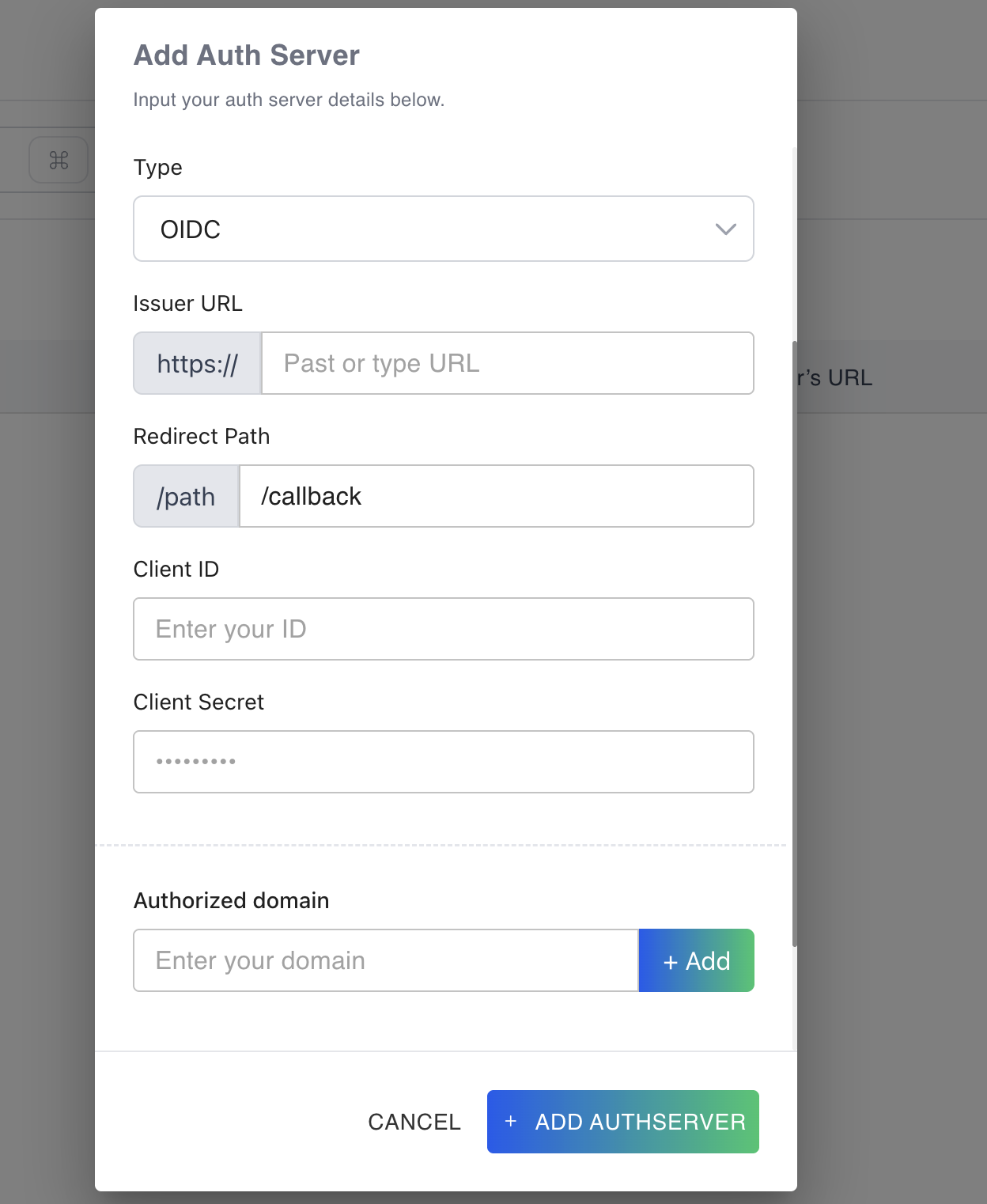Focus the Client ID input field
Screen dimensions: 987x1204
coord(443,630)
